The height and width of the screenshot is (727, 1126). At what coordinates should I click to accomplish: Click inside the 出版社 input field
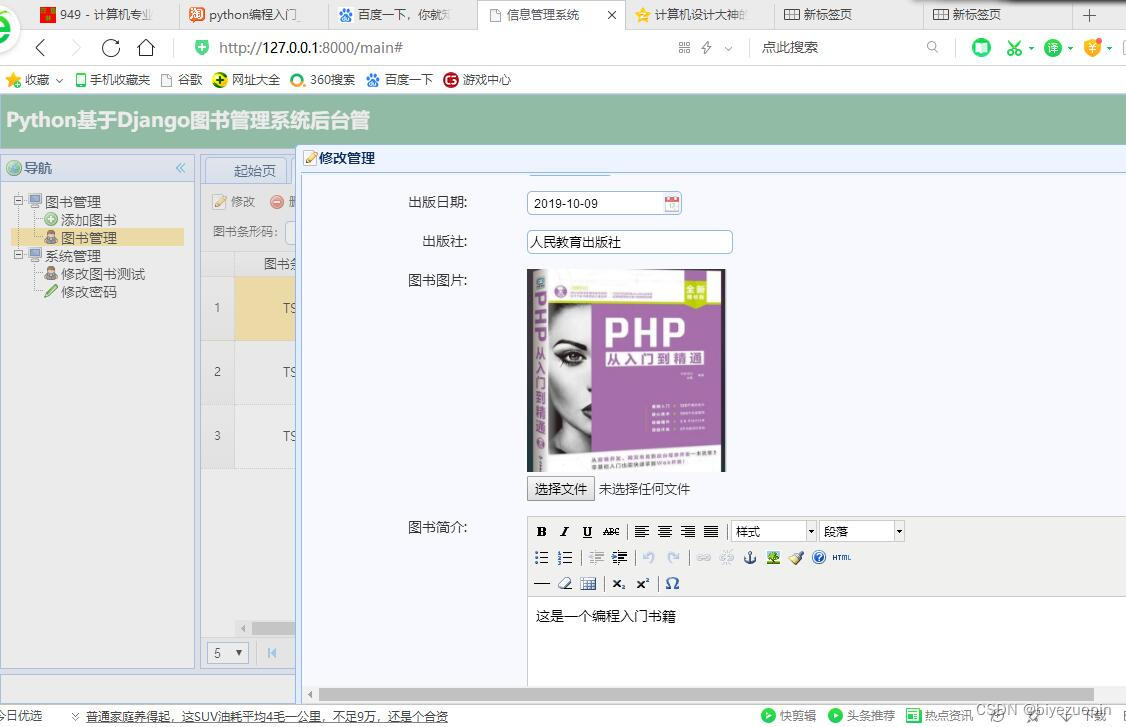tap(628, 241)
